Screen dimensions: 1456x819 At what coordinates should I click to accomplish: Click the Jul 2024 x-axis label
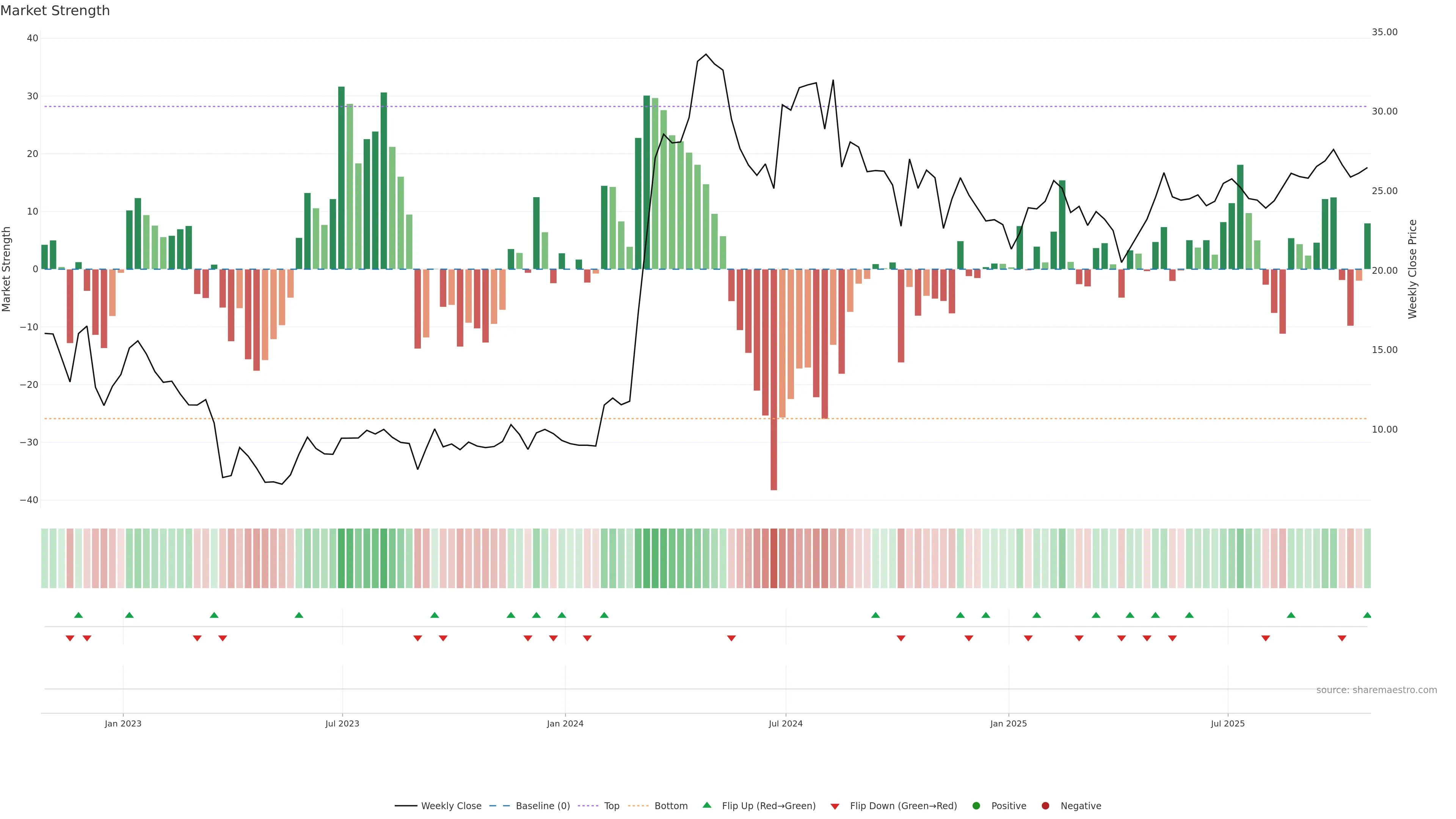[785, 723]
